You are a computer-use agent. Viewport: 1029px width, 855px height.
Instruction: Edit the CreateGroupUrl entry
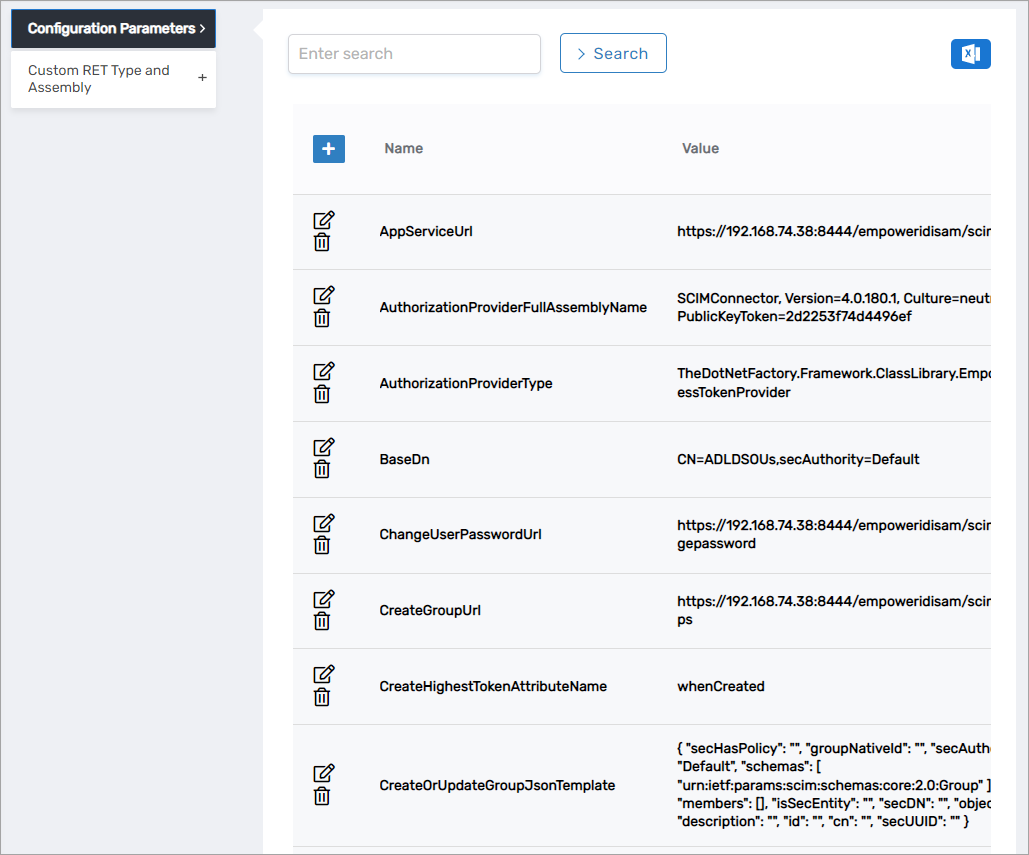coord(323,600)
